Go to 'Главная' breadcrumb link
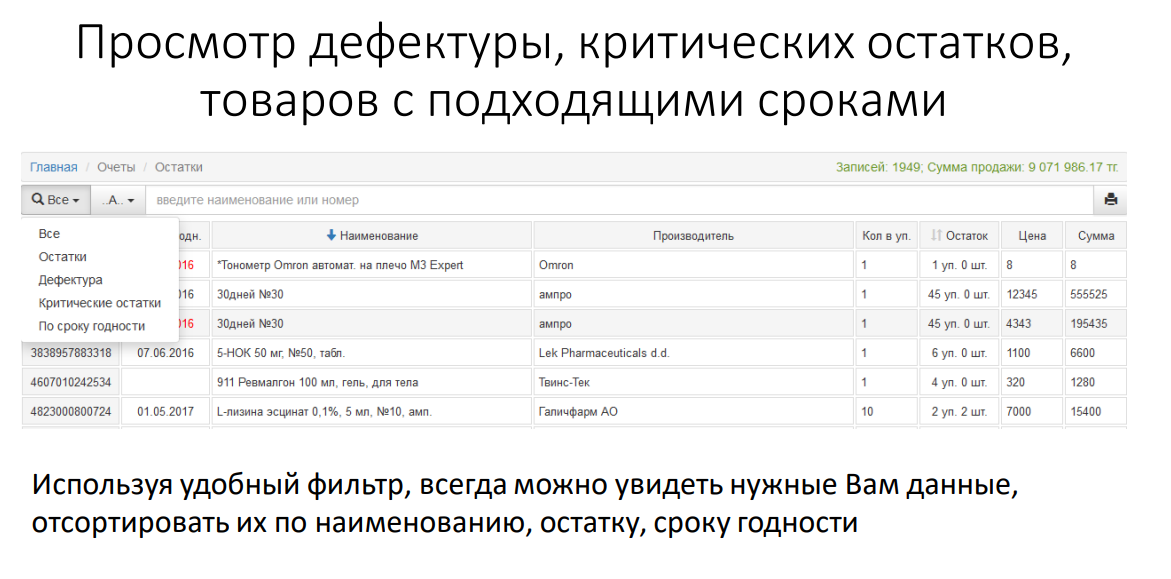Viewport: 1171px width, 579px height. coord(53,167)
